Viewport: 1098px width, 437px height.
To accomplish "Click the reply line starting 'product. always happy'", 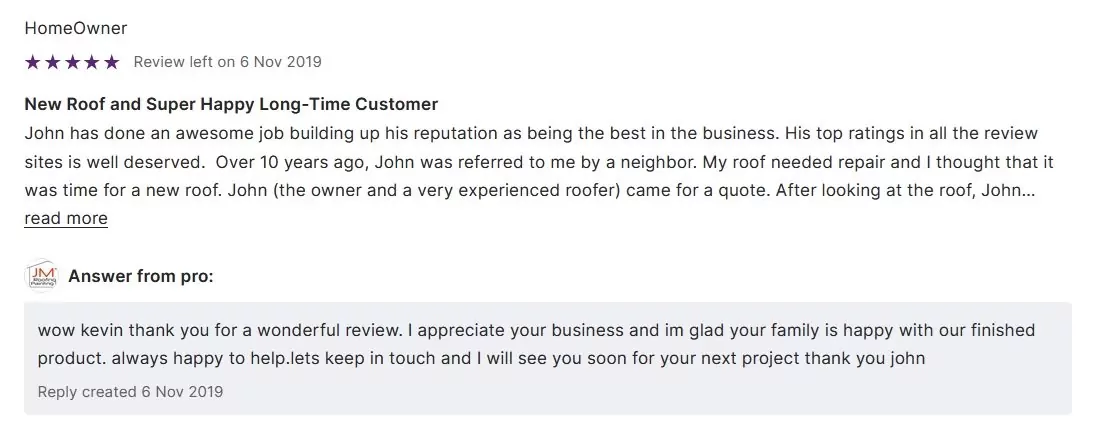I will pyautogui.click(x=481, y=358).
